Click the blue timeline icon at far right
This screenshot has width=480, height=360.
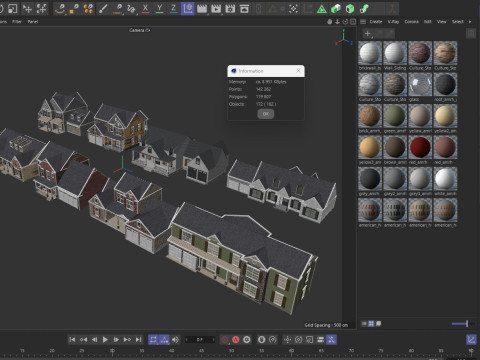pyautogui.click(x=471, y=340)
